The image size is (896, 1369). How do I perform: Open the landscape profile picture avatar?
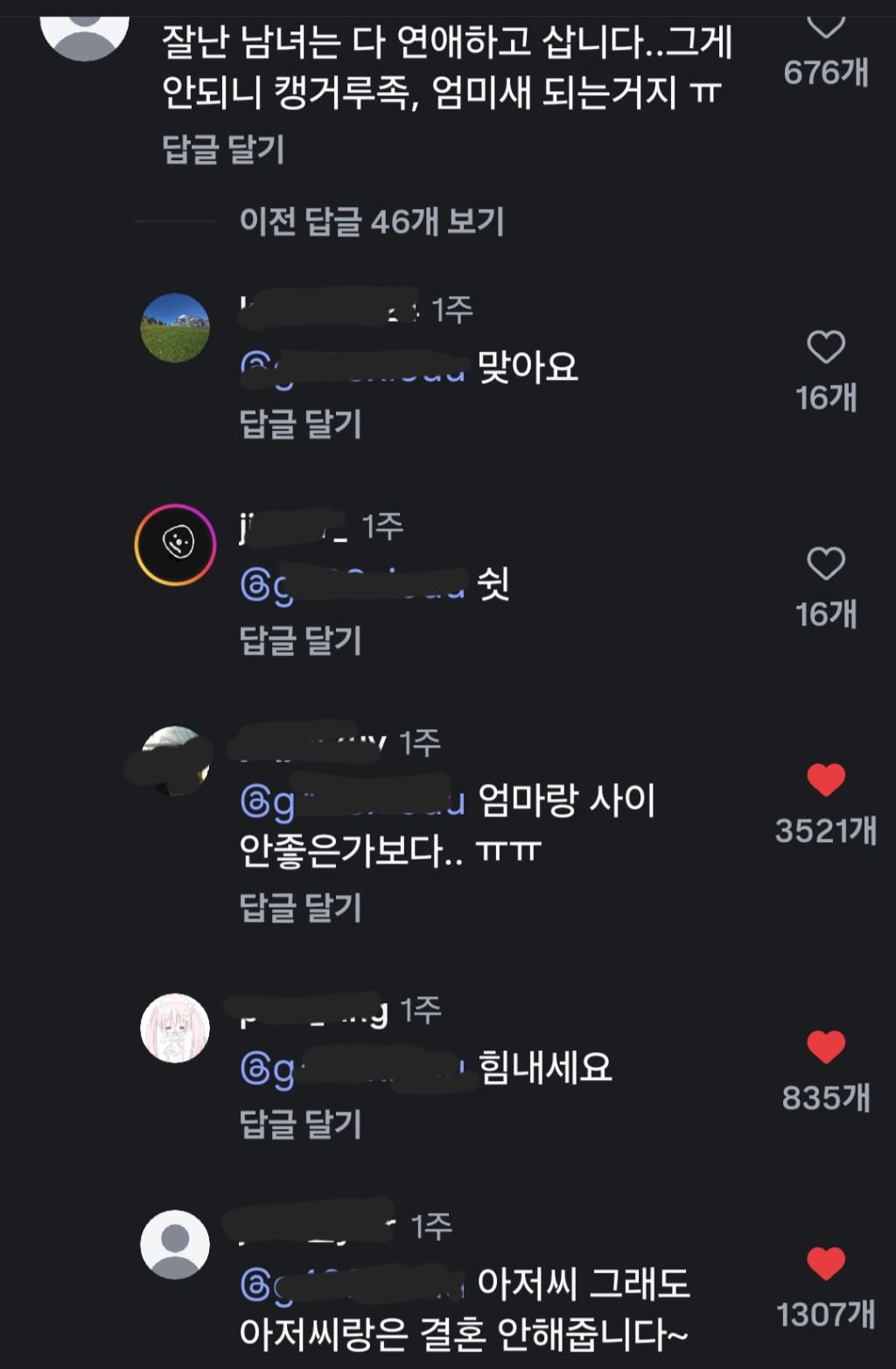pos(175,327)
